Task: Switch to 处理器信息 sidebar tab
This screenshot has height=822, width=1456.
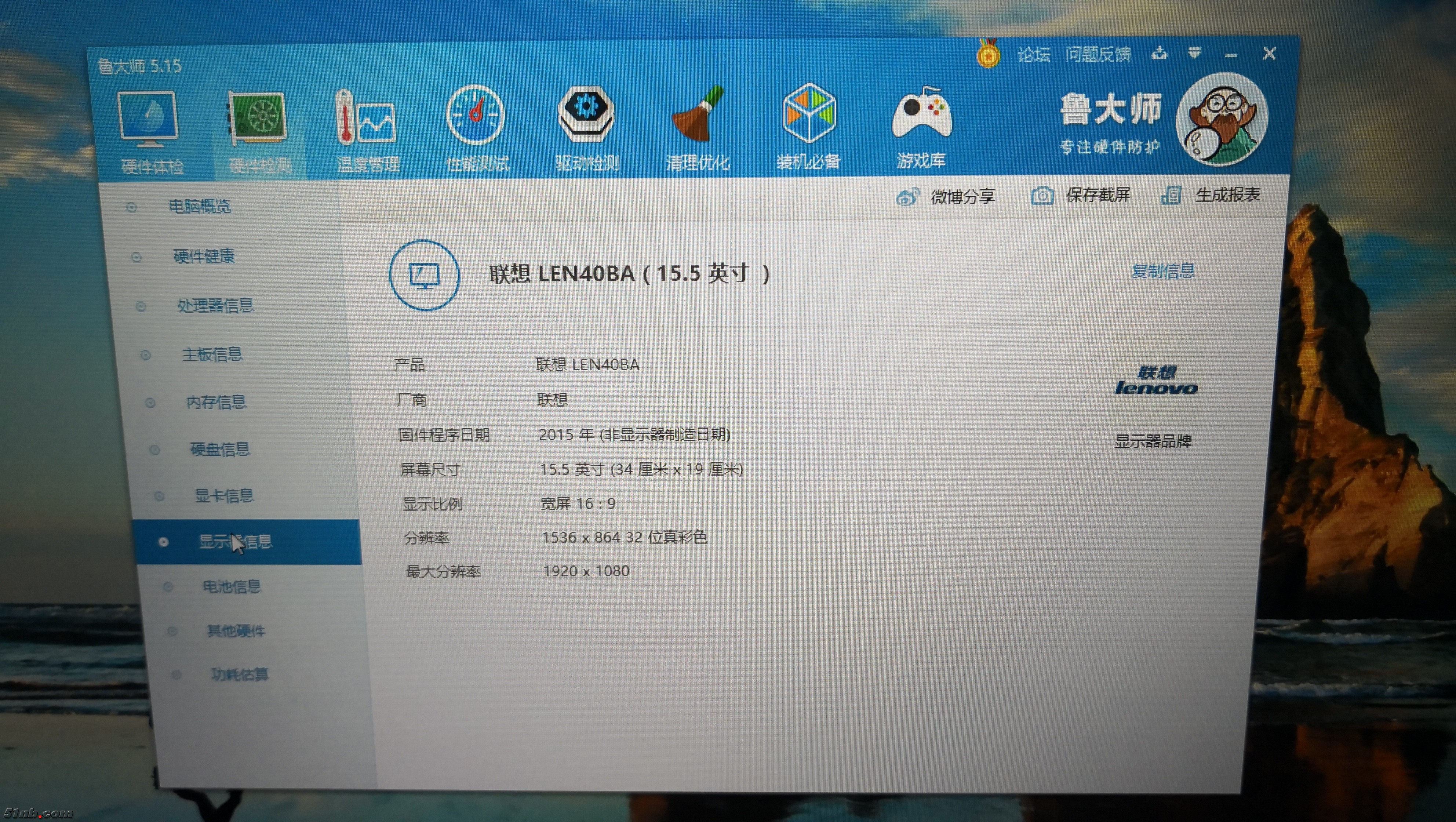Action: (x=215, y=306)
